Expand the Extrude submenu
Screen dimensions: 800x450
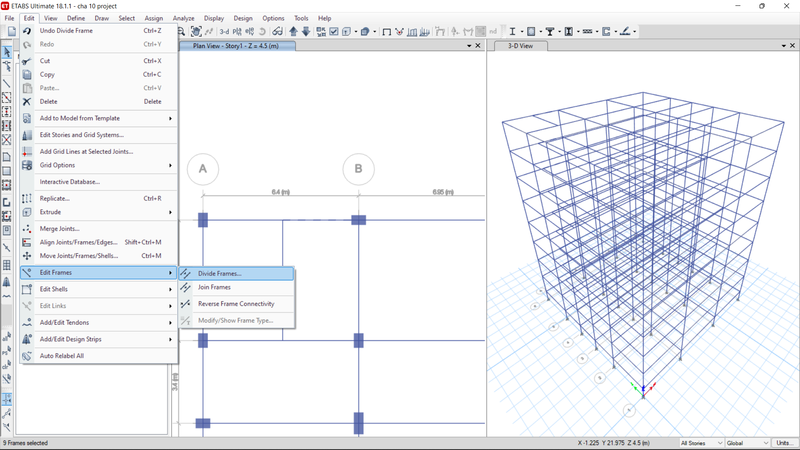point(98,212)
